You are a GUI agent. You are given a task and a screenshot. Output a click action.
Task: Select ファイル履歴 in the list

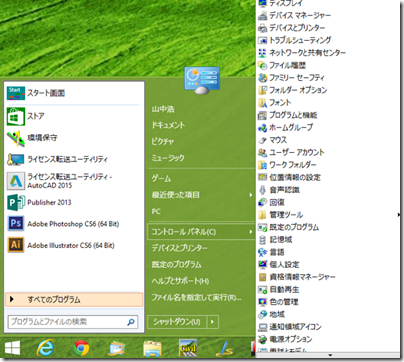287,65
